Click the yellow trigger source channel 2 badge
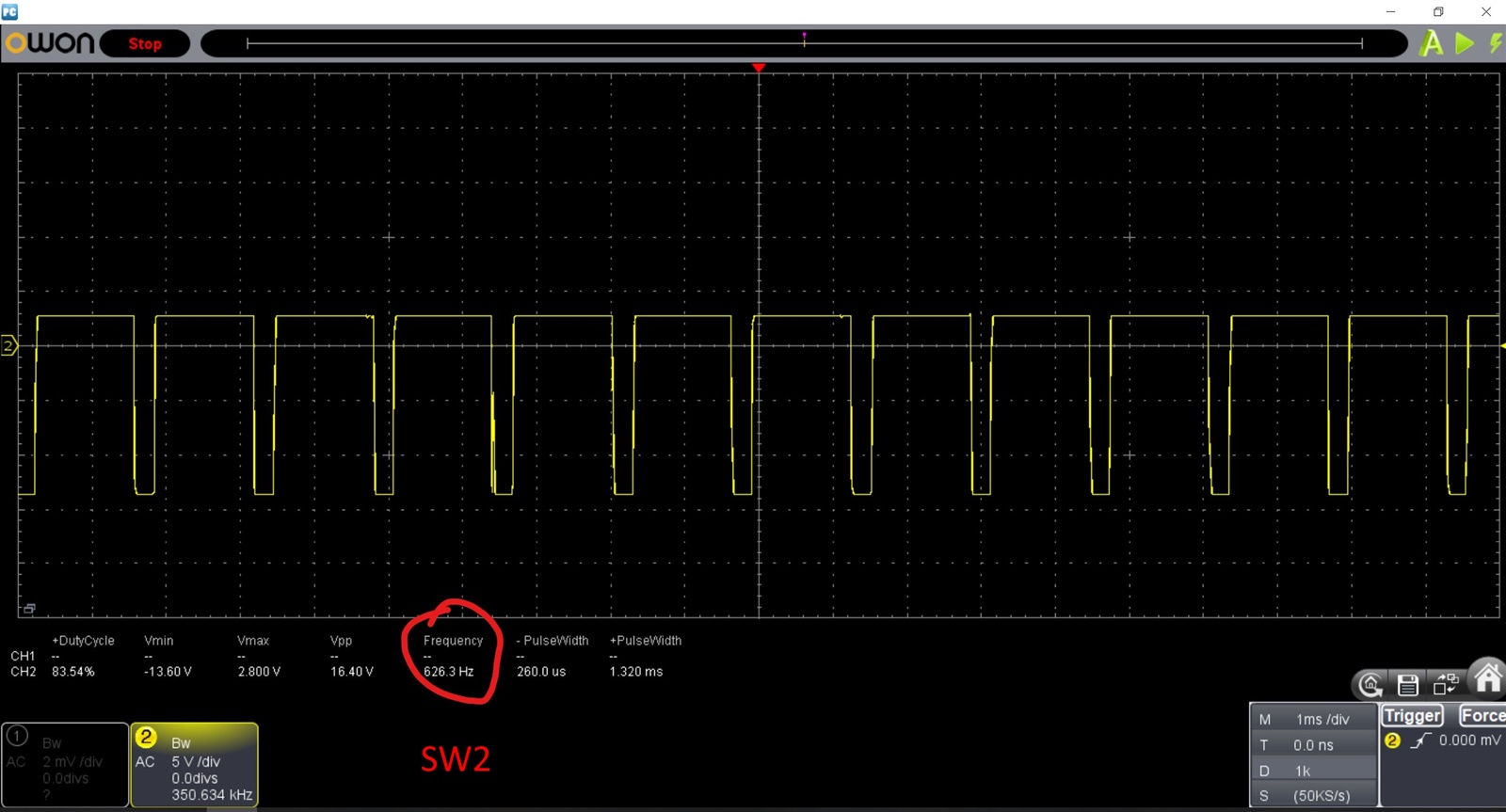 tap(1393, 740)
